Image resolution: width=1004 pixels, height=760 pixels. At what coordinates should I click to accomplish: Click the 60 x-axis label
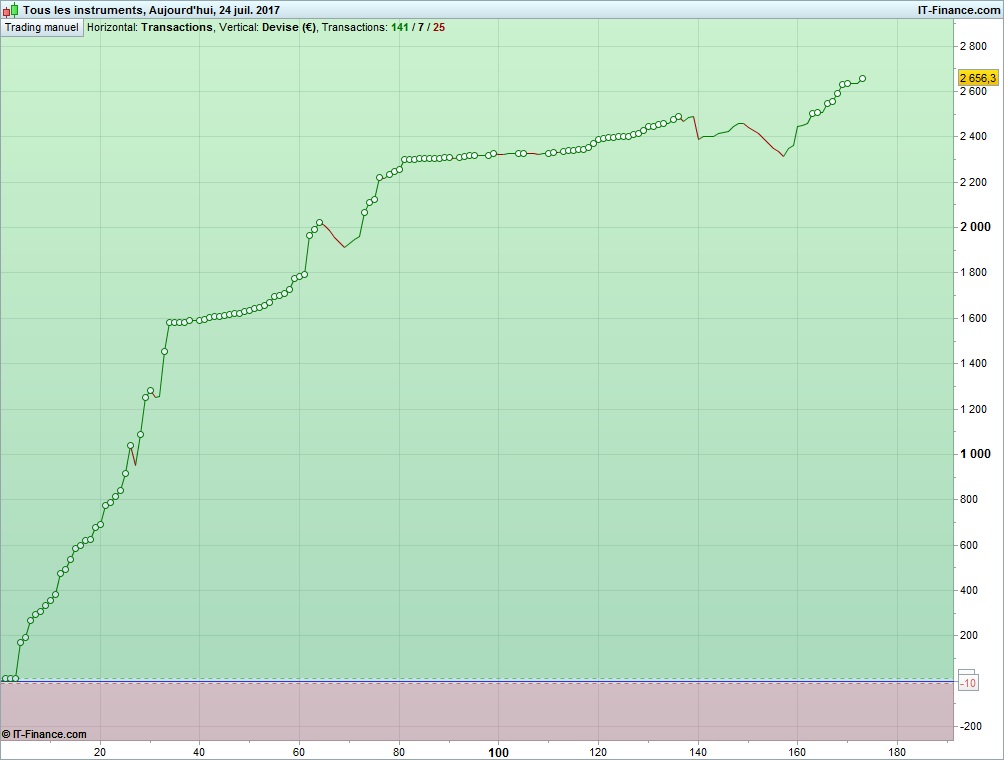coord(299,752)
